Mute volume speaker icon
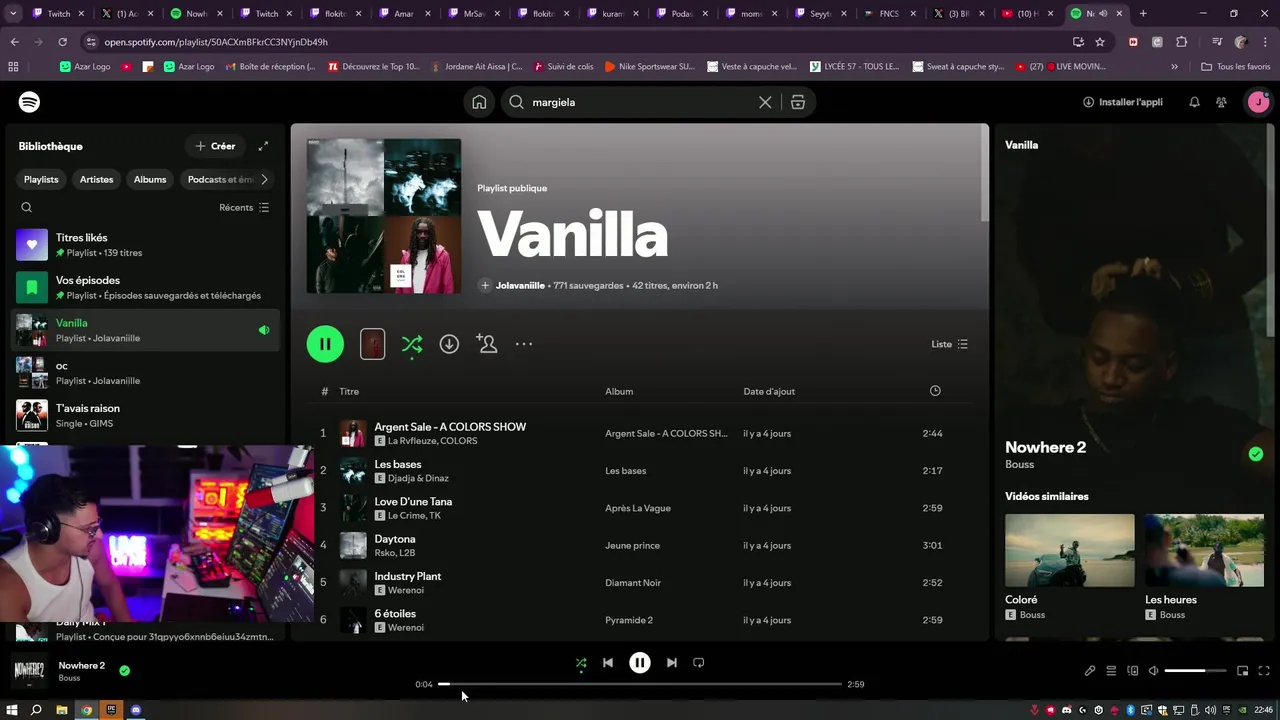 (x=1153, y=671)
